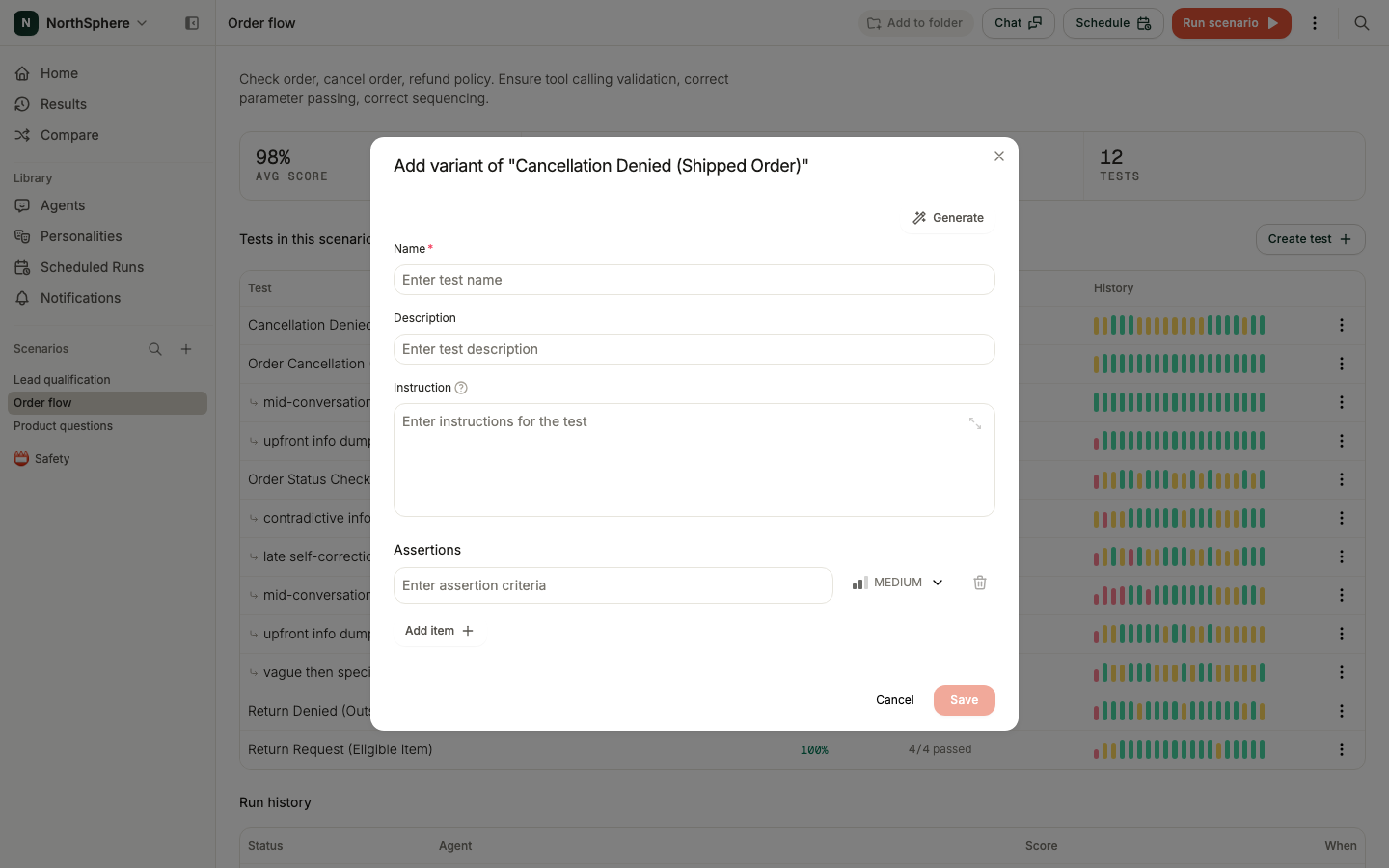1389x868 pixels.
Task: Open the Instruction help tooltip icon
Action: click(461, 388)
